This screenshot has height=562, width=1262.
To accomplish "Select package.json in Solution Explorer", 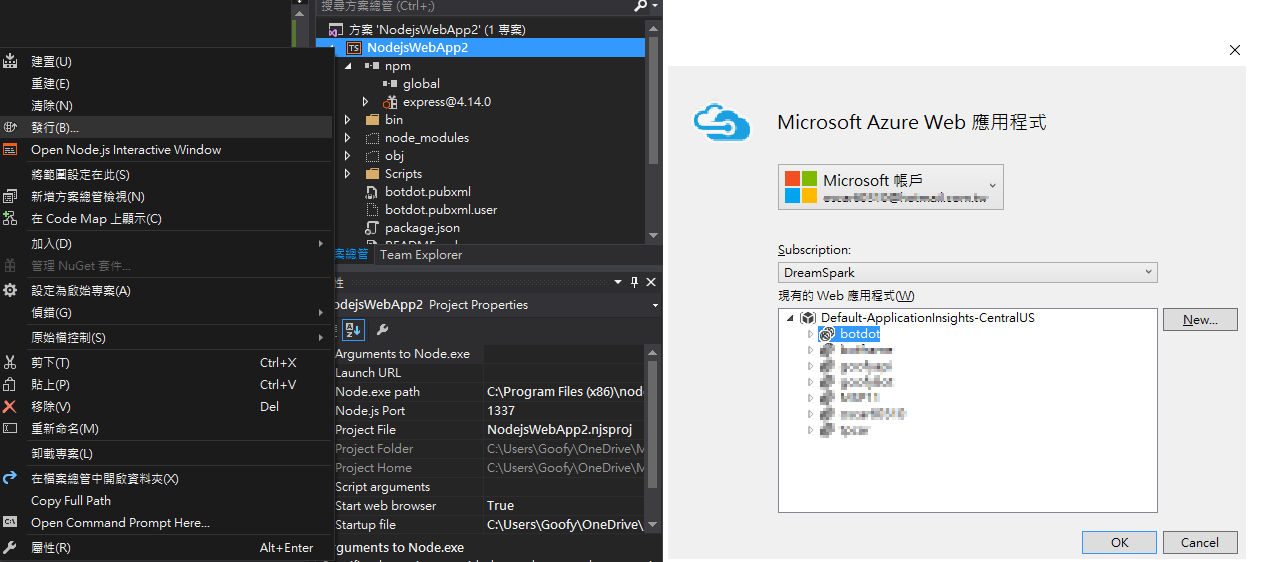I will point(422,228).
